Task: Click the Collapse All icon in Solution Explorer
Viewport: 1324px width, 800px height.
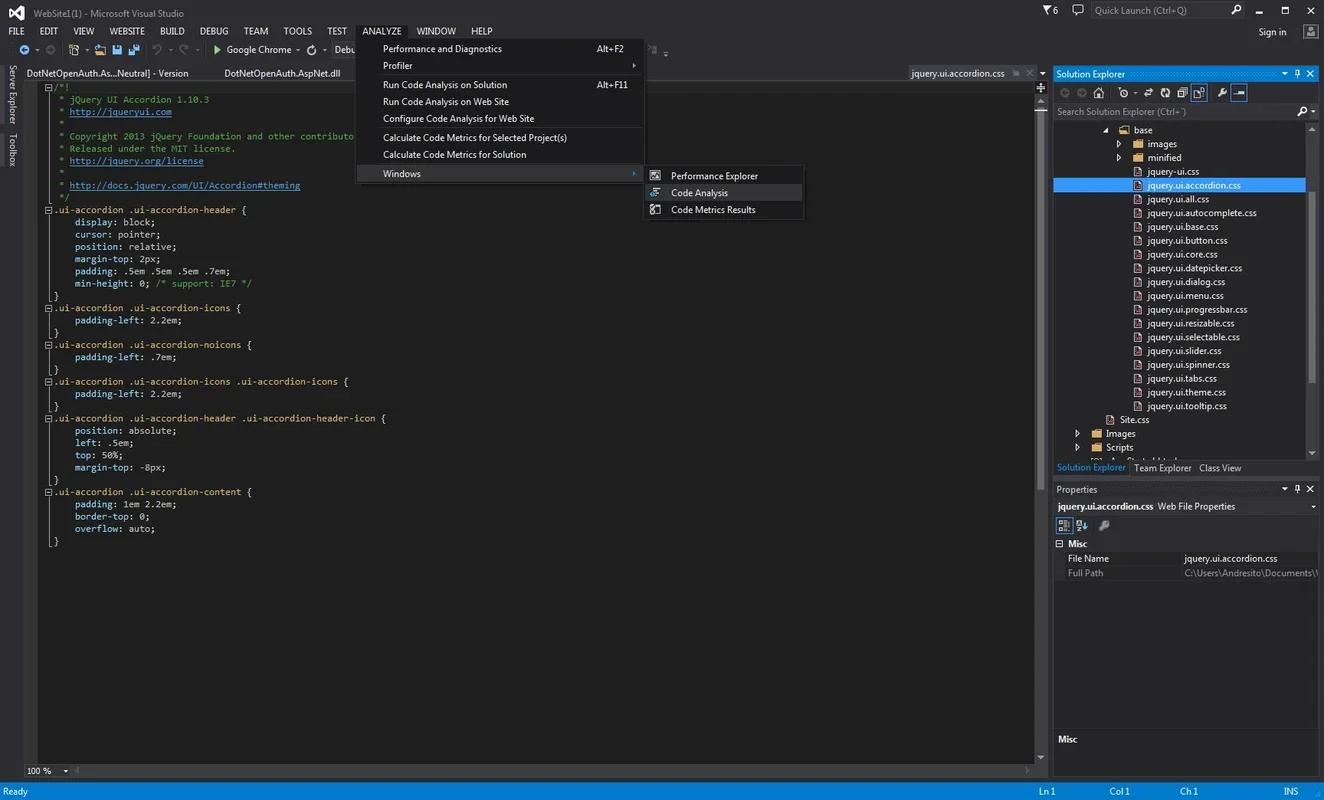Action: click(x=1182, y=93)
